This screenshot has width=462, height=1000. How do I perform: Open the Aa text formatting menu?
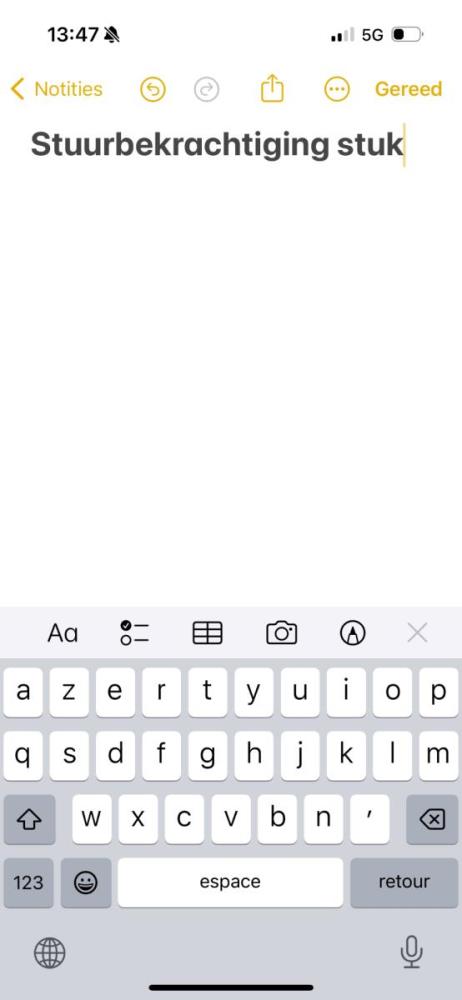(x=63, y=633)
